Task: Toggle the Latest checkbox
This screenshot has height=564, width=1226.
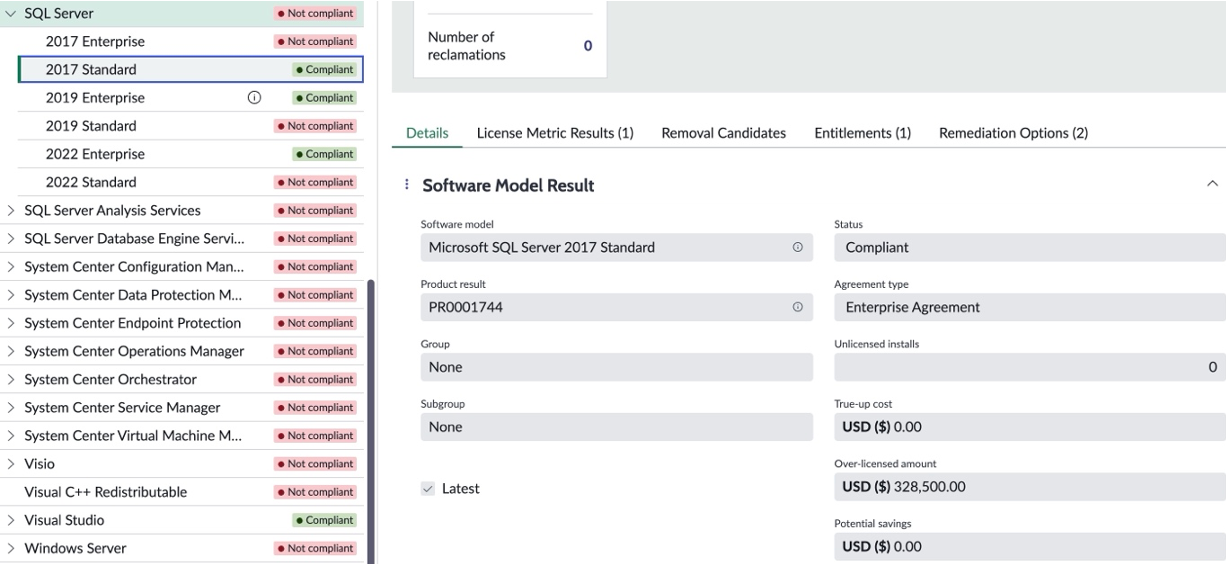Action: click(428, 489)
